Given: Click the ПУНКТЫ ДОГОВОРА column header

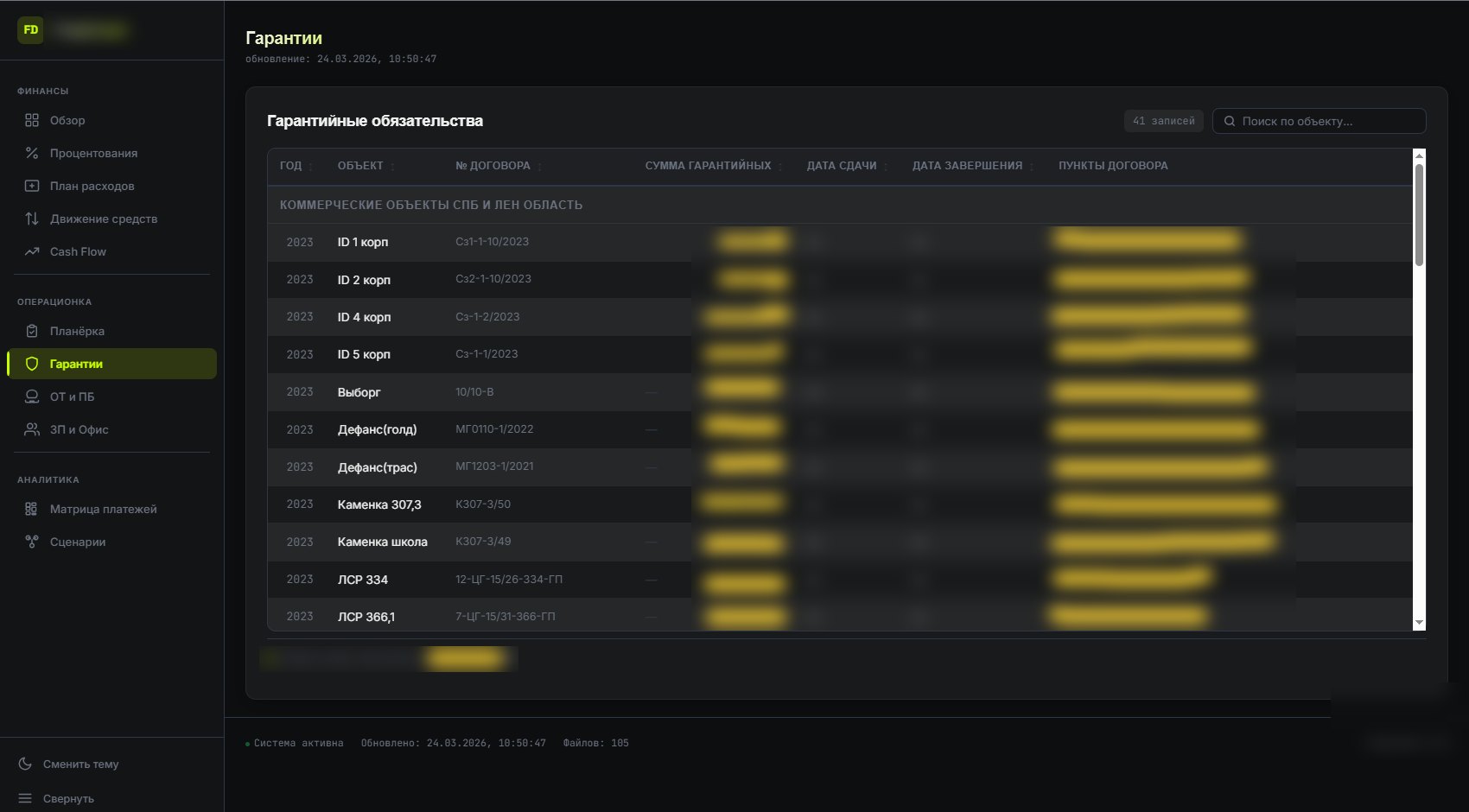Looking at the screenshot, I should (1113, 166).
